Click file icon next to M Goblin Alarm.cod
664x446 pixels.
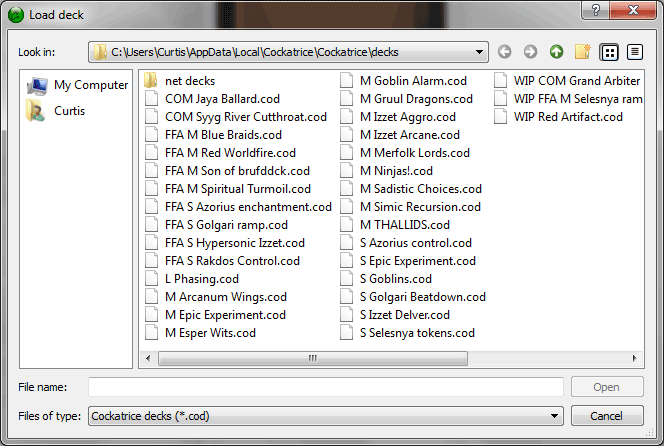click(346, 80)
